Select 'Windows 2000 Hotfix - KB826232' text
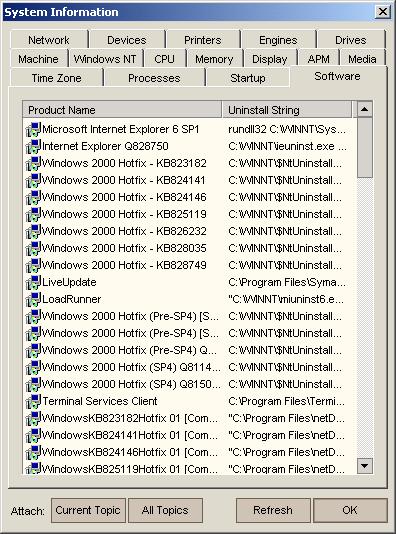 (x=124, y=232)
